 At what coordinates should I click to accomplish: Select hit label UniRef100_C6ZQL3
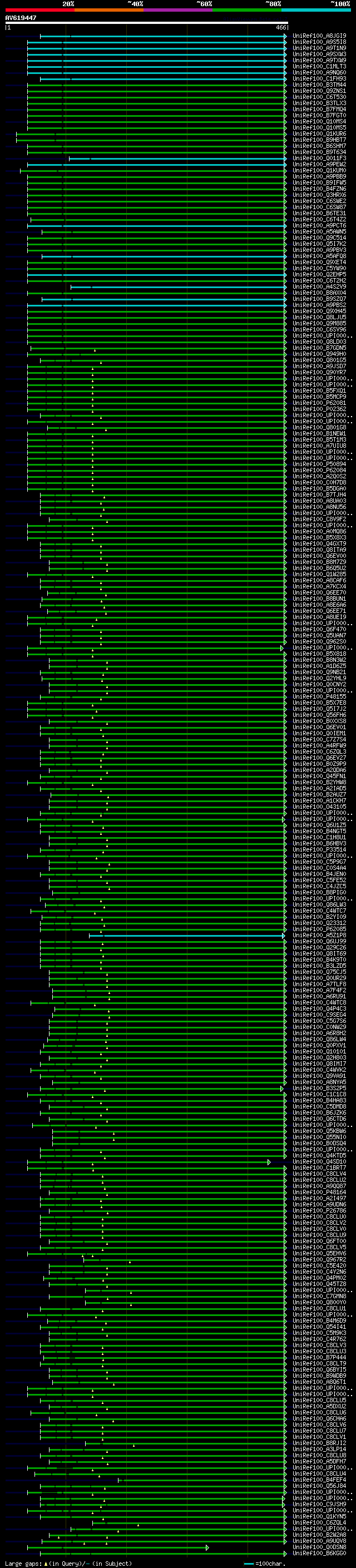(x=319, y=752)
